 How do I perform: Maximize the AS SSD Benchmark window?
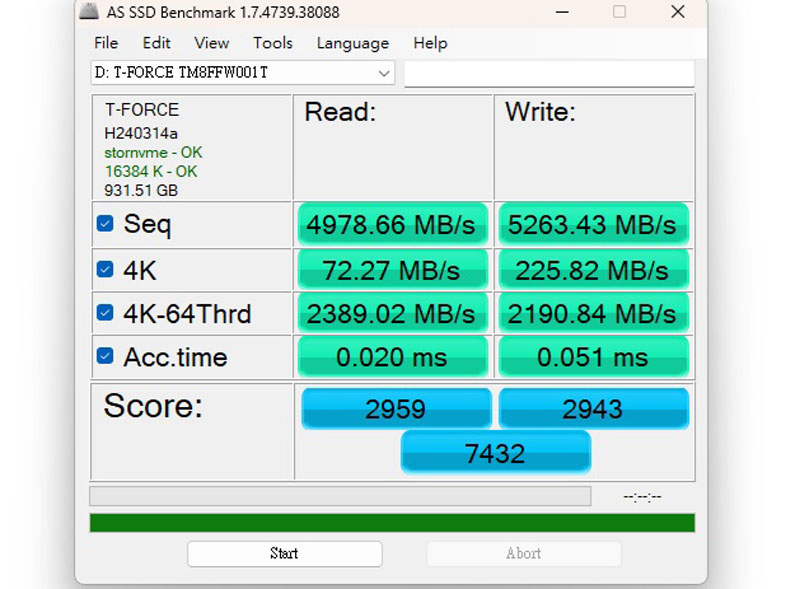point(619,12)
